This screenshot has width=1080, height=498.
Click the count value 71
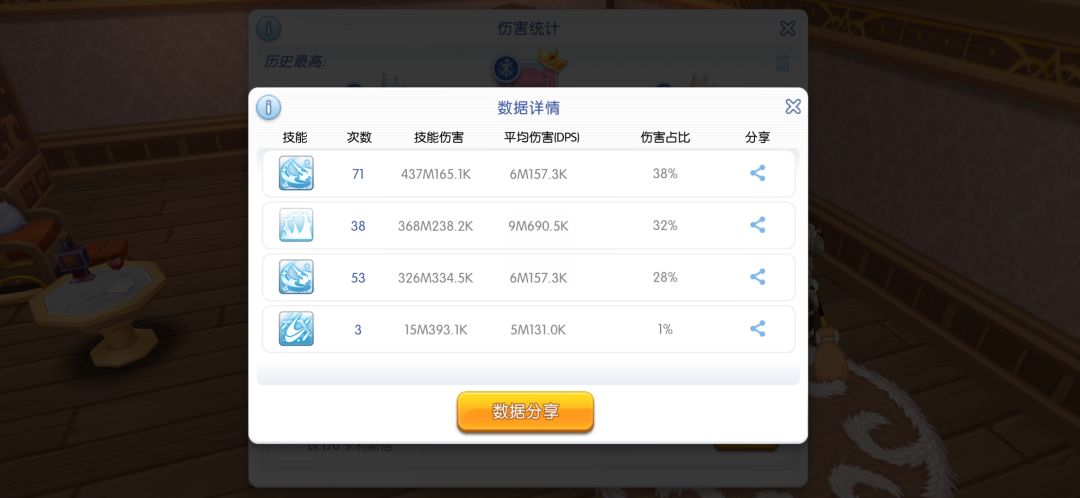point(358,174)
